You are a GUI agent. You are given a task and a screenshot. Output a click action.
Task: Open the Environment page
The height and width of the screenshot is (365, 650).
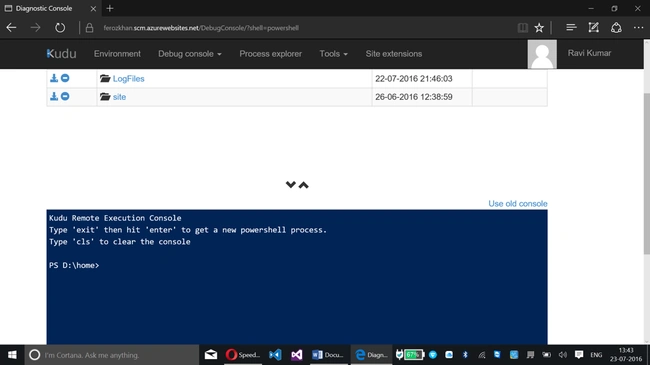[117, 54]
